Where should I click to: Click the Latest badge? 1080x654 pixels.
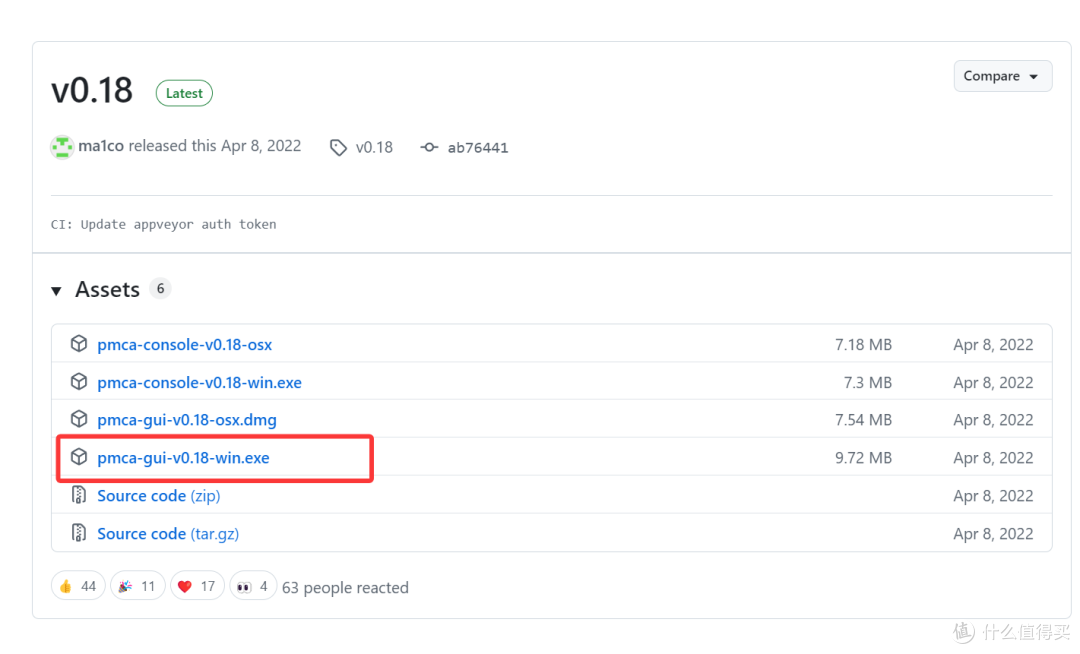click(184, 94)
